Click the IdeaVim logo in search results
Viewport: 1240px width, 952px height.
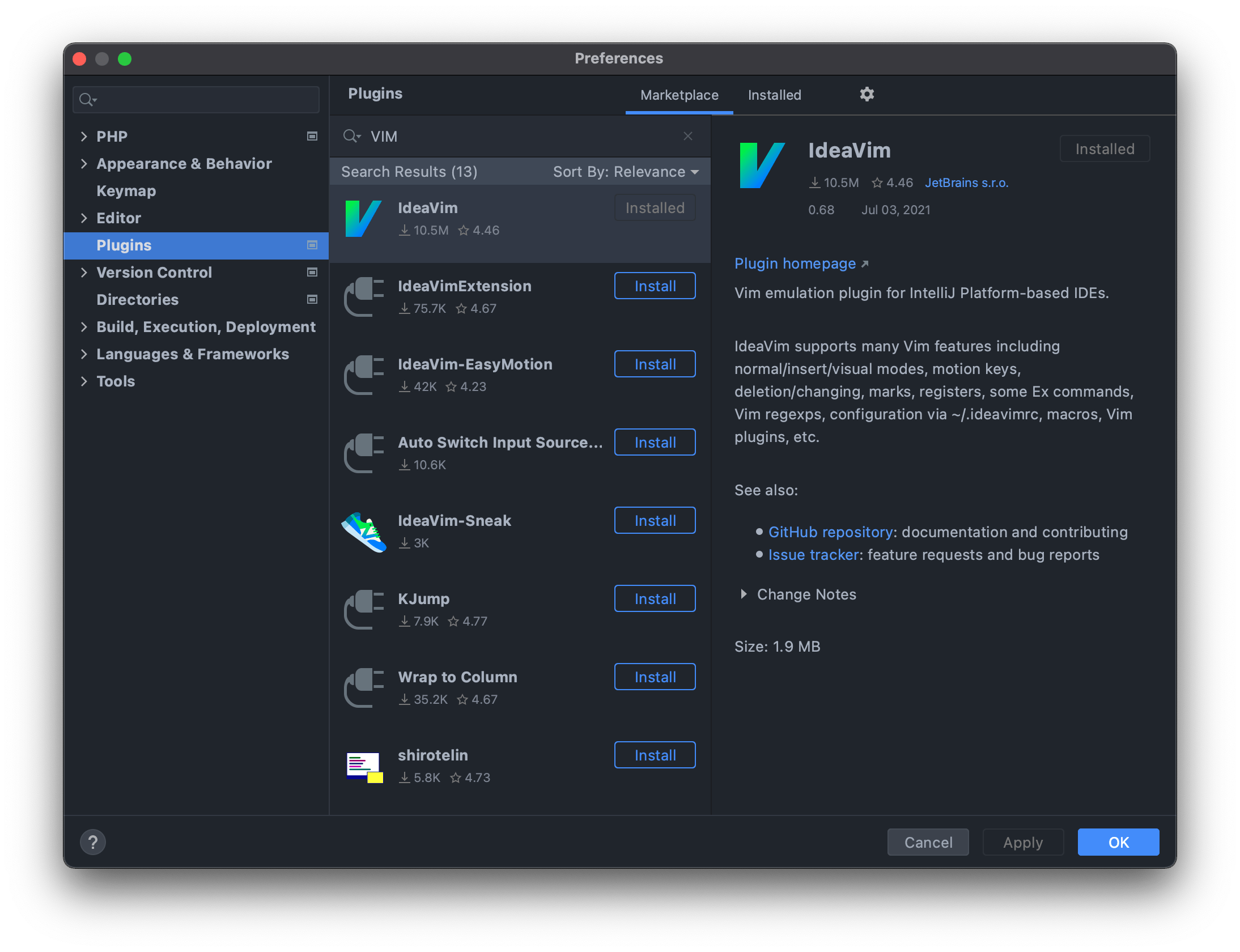[363, 219]
